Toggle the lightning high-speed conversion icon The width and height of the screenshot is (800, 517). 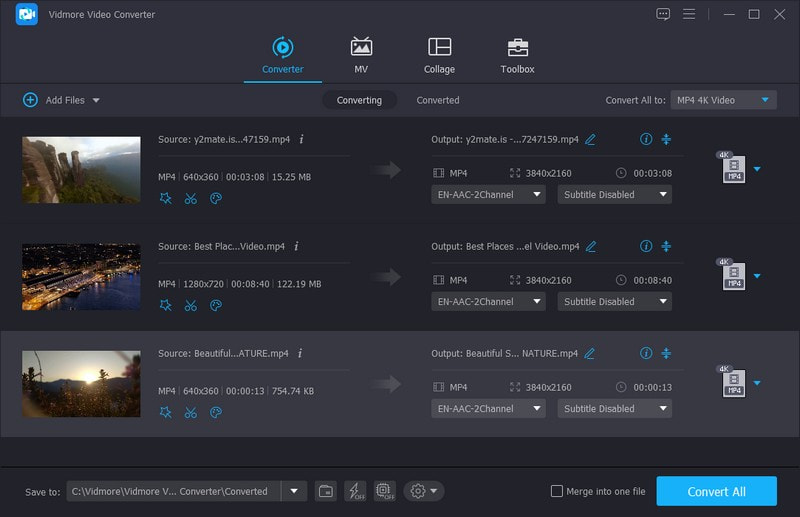click(355, 491)
